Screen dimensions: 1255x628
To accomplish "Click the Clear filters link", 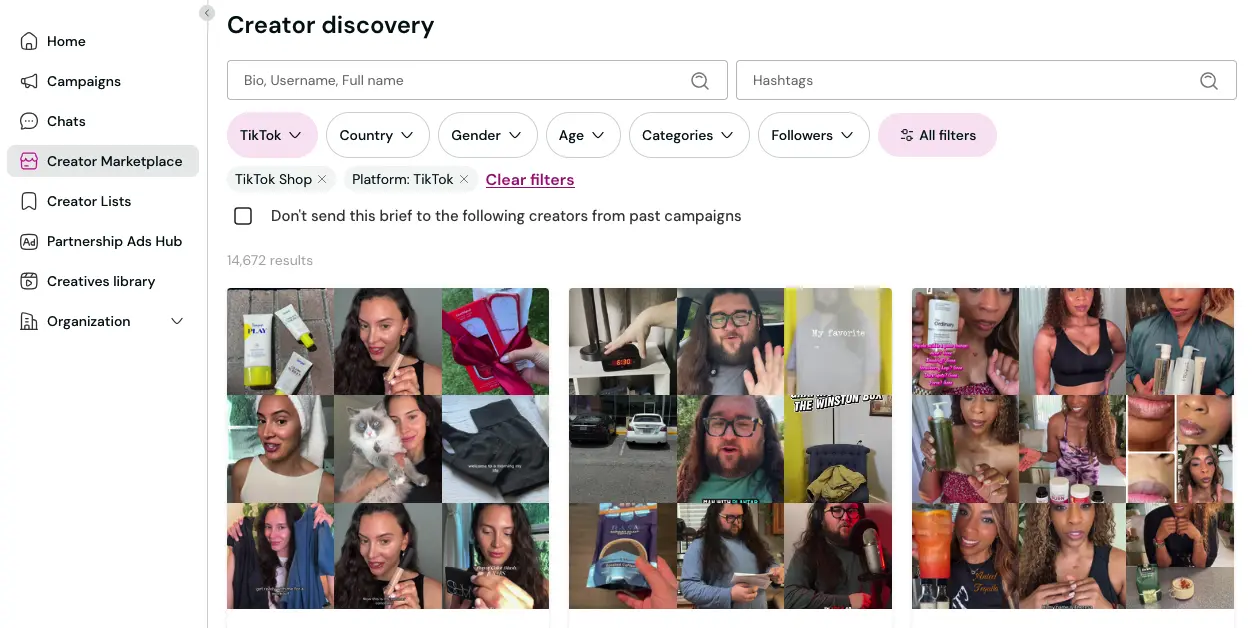I will tap(530, 179).
